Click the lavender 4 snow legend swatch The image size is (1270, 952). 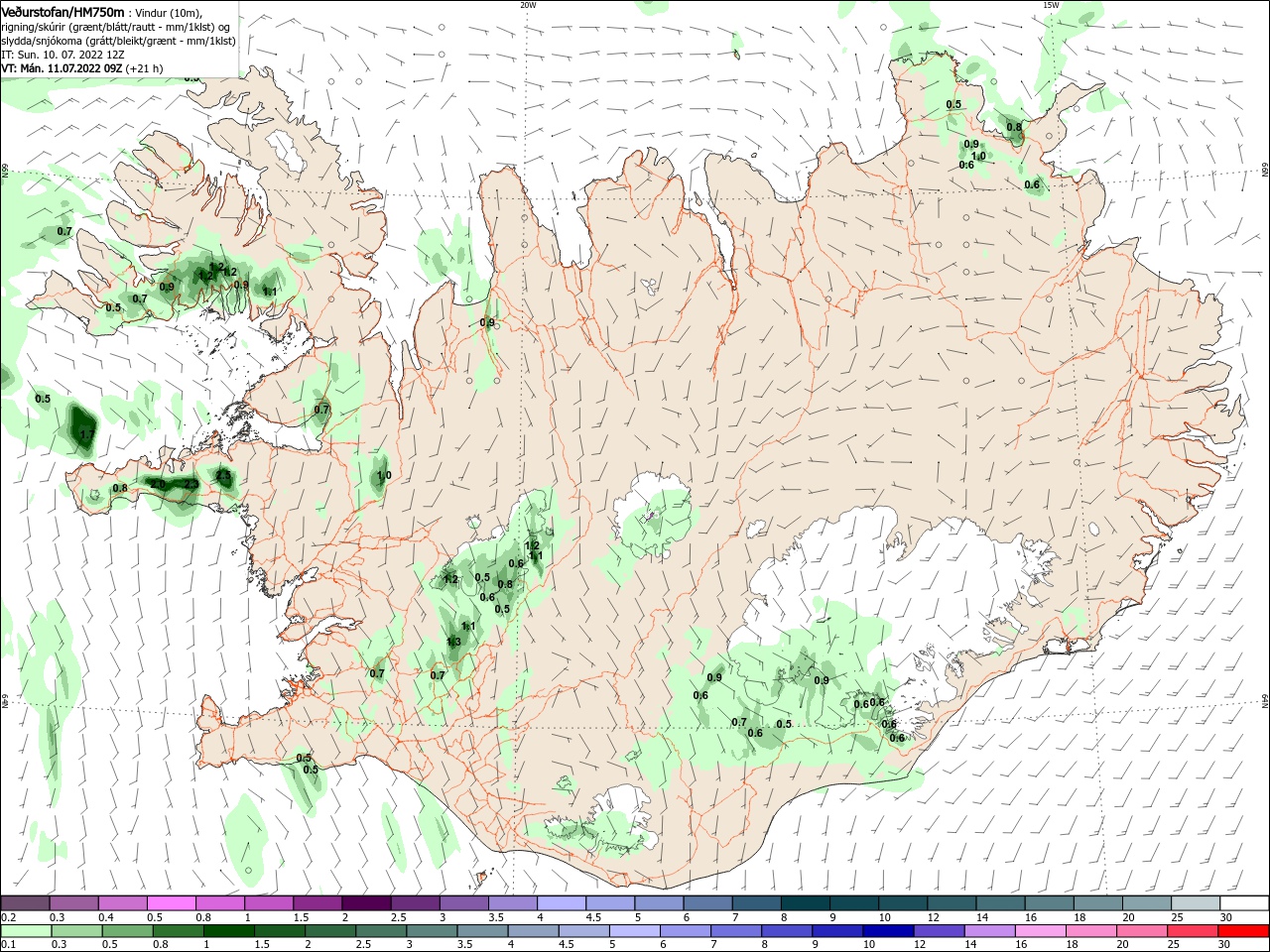coord(562,903)
